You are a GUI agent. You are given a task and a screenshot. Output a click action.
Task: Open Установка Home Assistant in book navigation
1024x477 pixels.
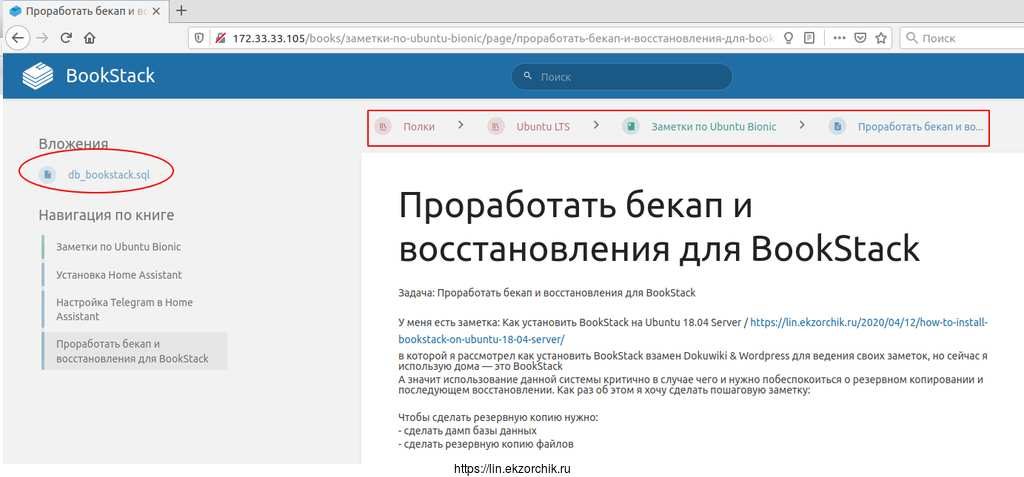point(119,275)
